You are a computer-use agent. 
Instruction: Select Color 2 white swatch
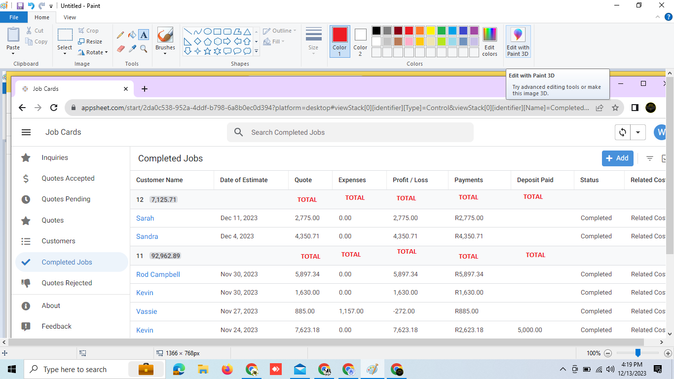360,41
